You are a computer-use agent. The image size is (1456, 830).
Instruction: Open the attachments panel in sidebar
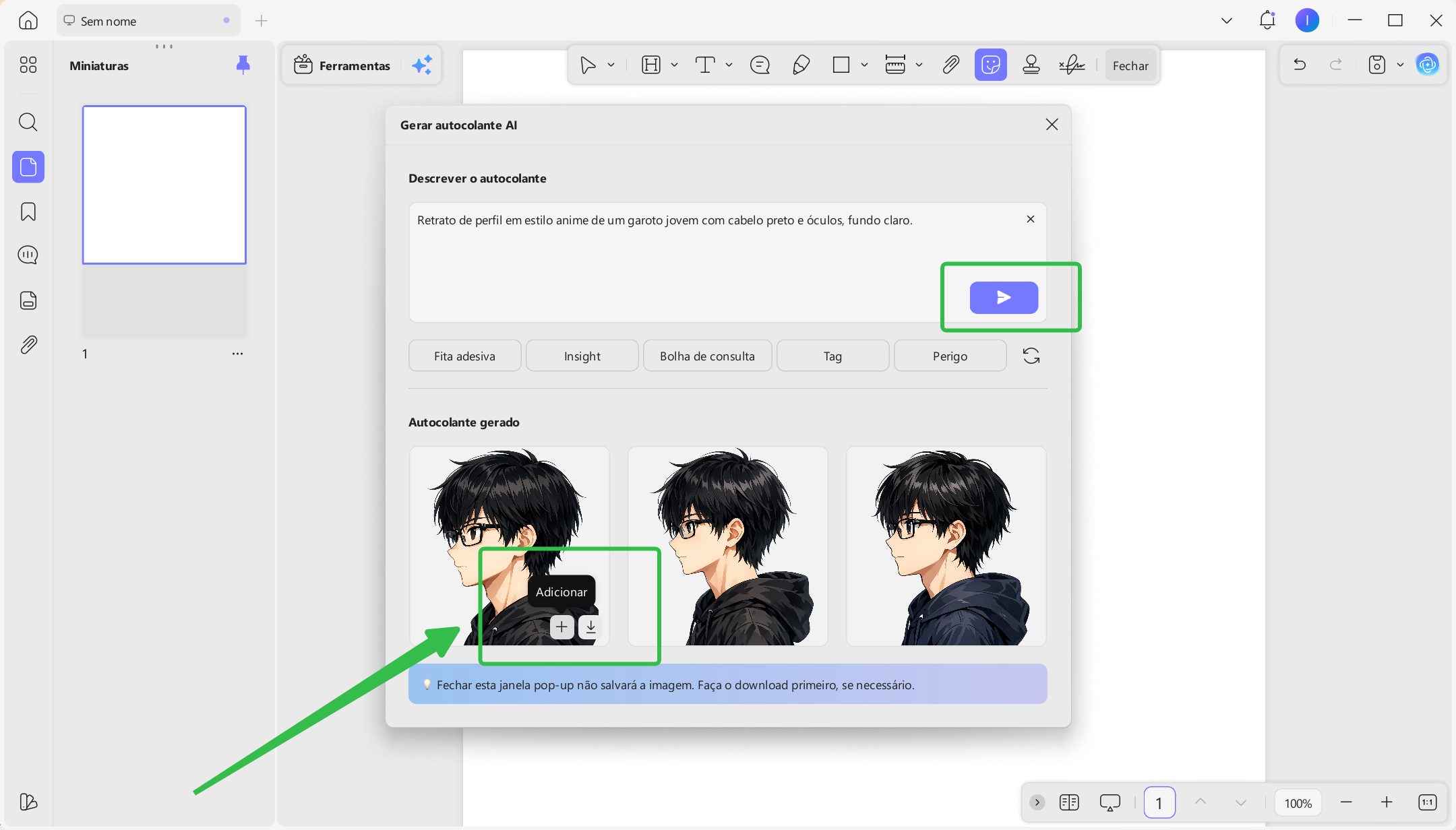coord(28,345)
